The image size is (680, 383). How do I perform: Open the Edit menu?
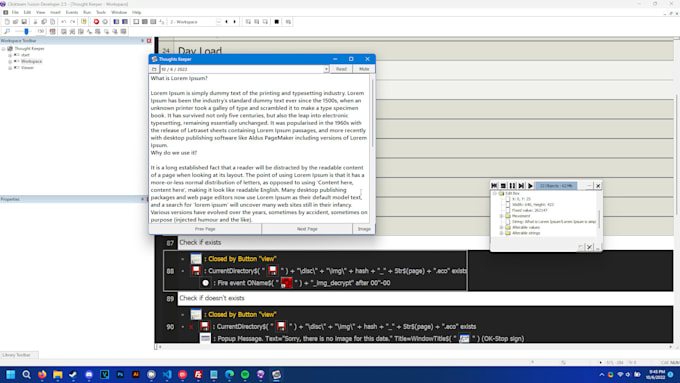[27, 13]
